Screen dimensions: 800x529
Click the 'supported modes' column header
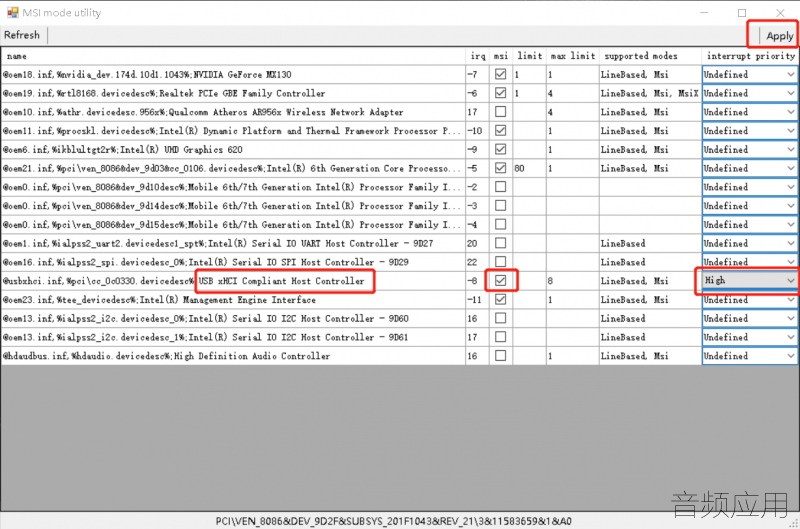point(650,56)
